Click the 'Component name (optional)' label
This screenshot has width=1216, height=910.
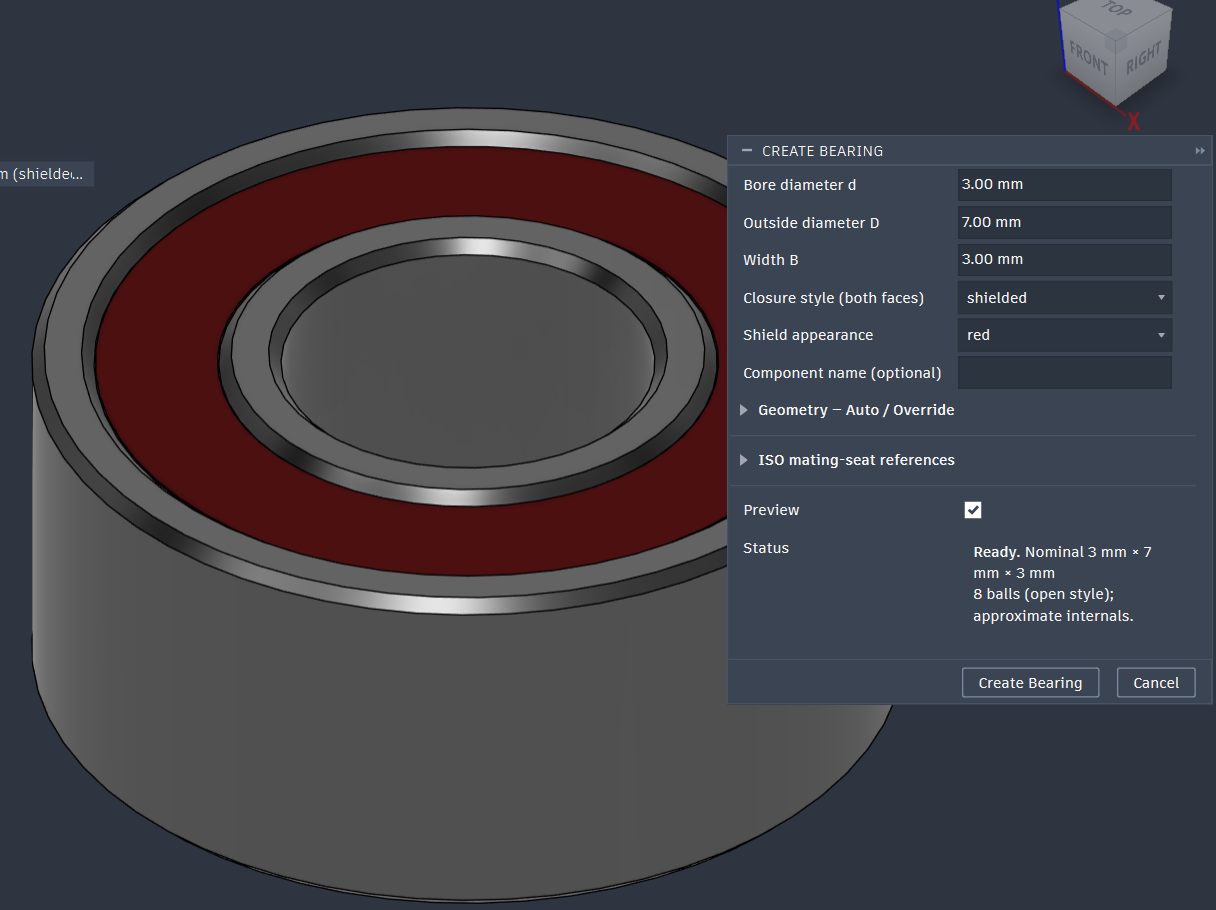click(x=842, y=373)
